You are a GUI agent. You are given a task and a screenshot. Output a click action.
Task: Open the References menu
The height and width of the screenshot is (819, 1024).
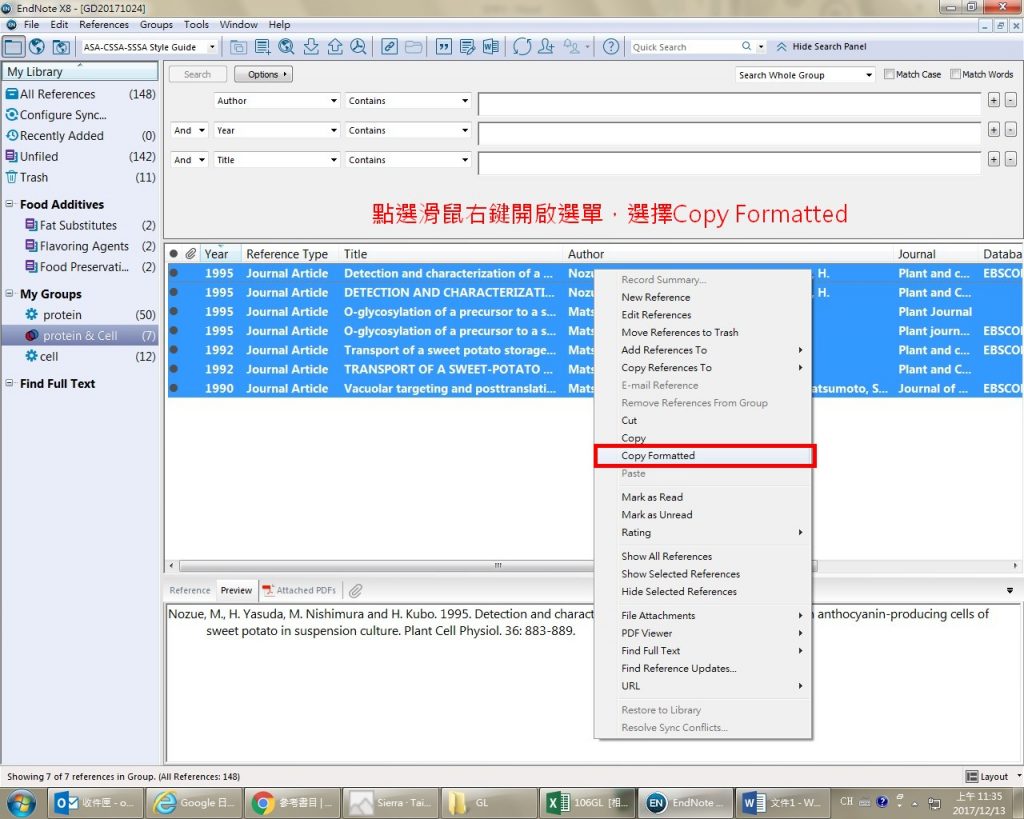coord(104,25)
